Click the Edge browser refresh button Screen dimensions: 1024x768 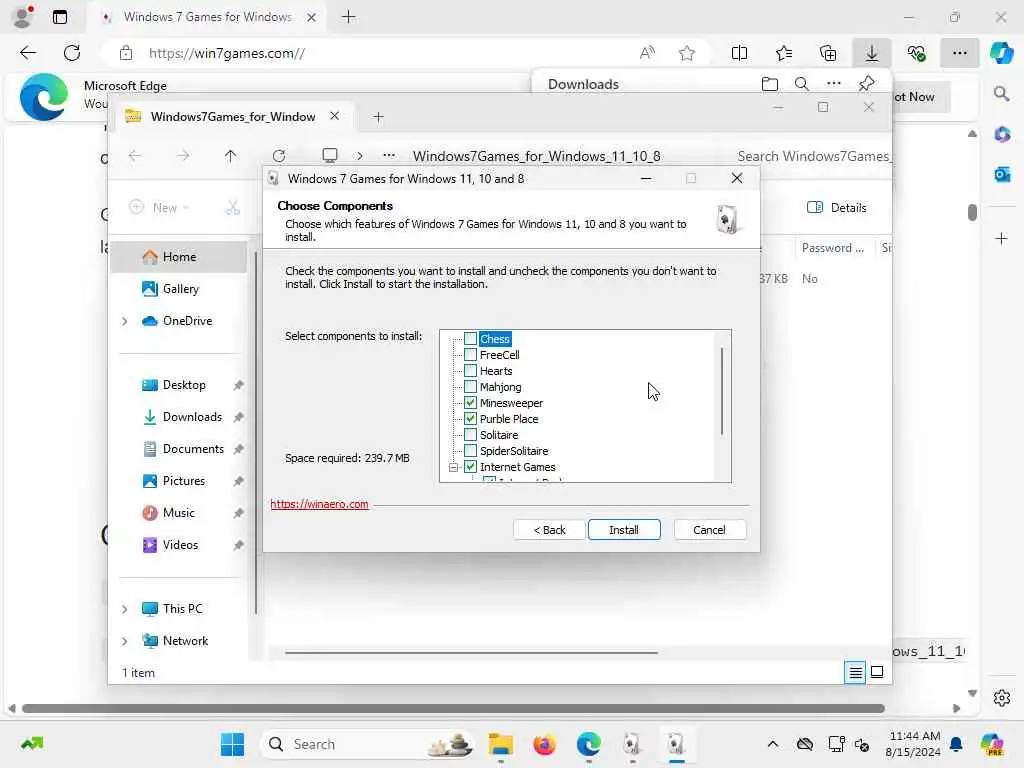(72, 53)
